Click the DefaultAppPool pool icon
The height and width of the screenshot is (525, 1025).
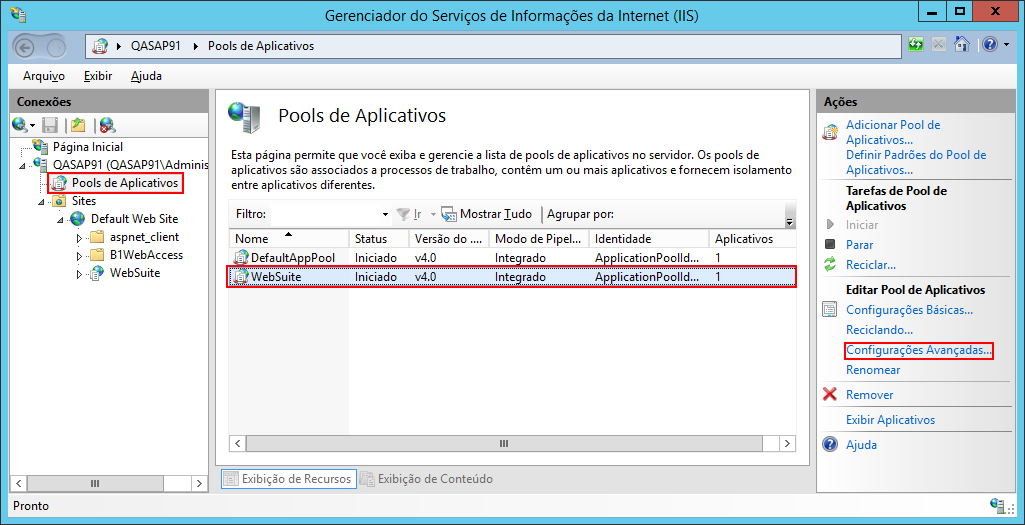[241, 258]
